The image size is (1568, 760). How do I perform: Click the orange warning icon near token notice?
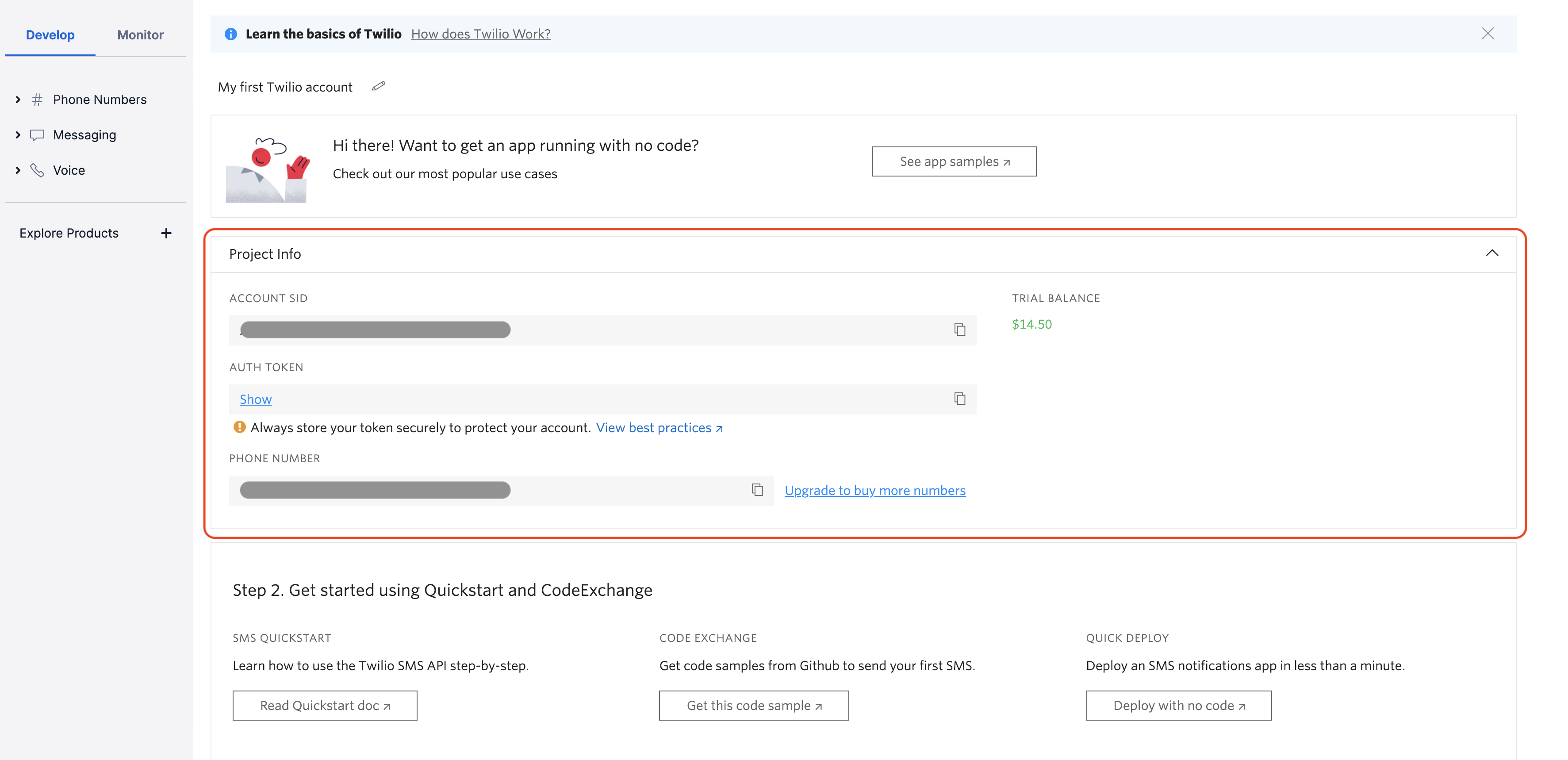point(239,427)
